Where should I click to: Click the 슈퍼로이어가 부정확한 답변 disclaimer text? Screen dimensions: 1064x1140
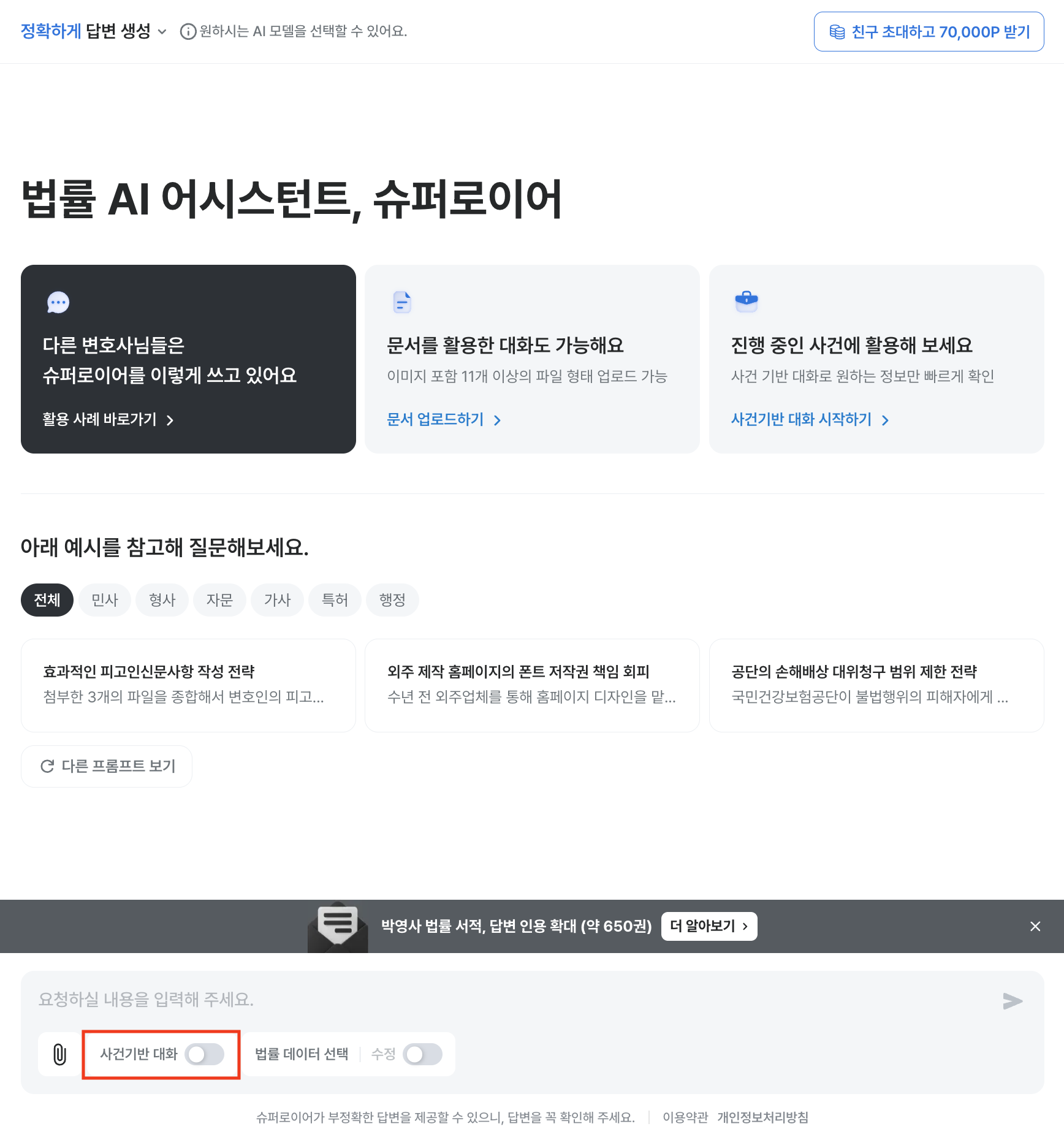[445, 1117]
